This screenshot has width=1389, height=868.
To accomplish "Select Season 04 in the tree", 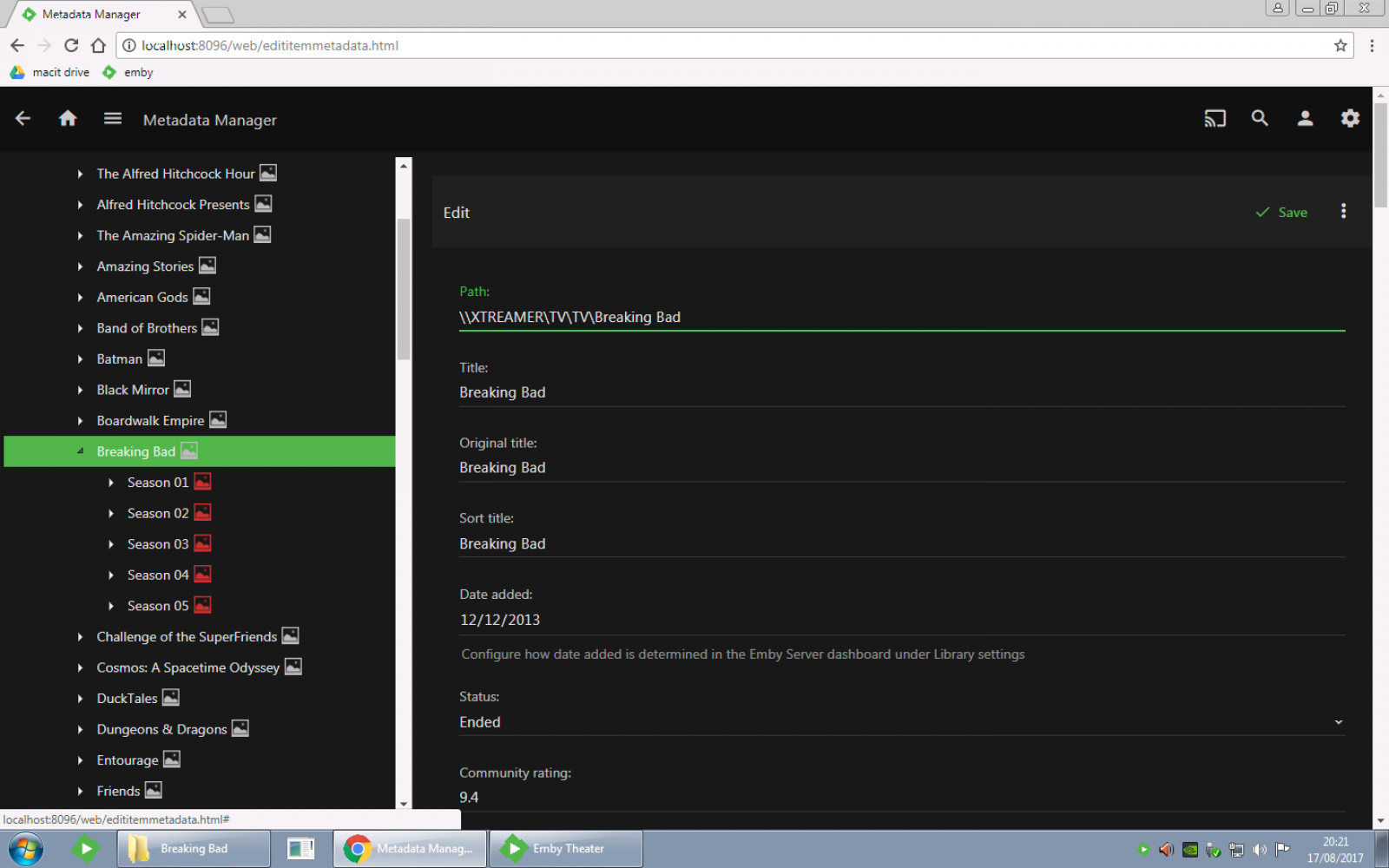I will click(158, 575).
